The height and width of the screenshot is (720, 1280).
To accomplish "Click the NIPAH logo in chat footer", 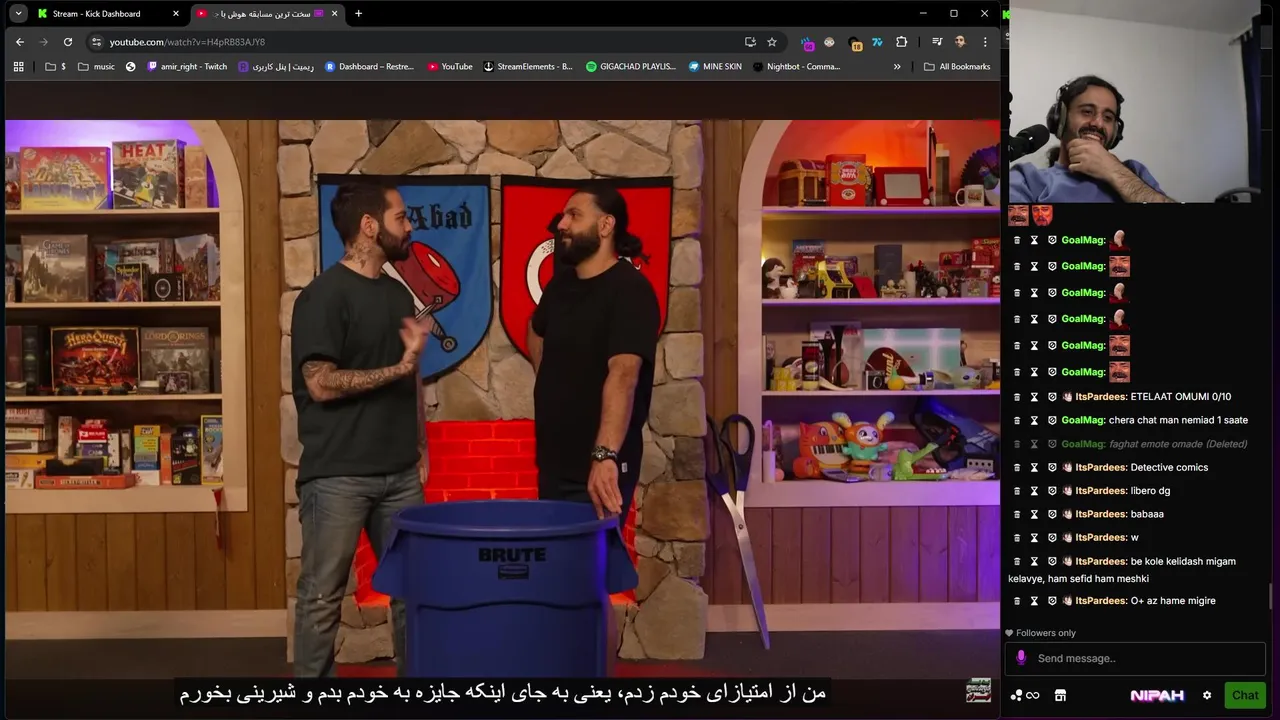I will point(1157,695).
